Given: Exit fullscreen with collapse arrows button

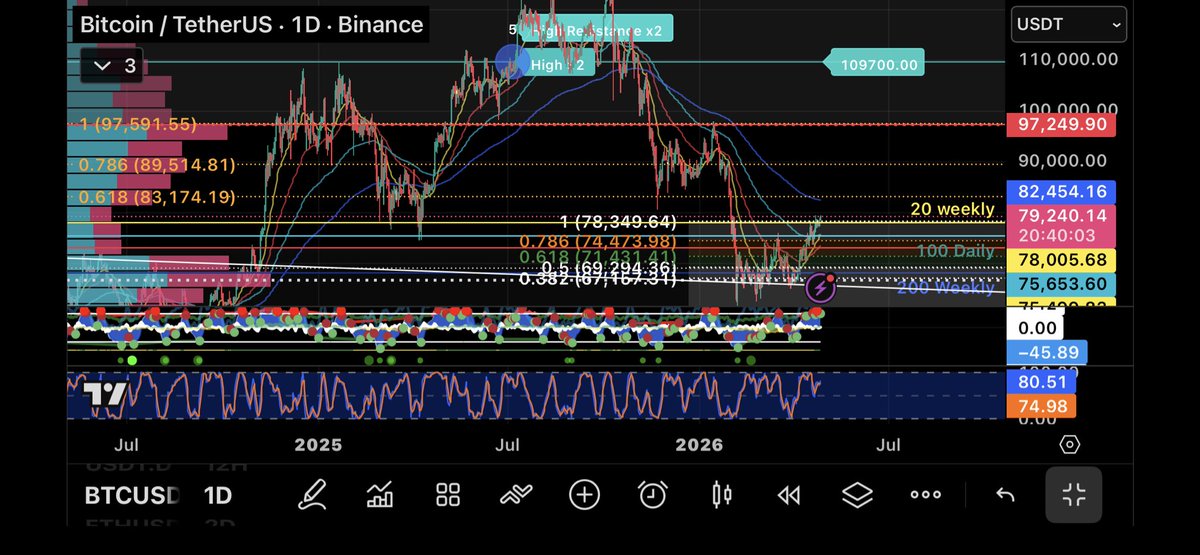Looking at the screenshot, I should point(1074,494).
